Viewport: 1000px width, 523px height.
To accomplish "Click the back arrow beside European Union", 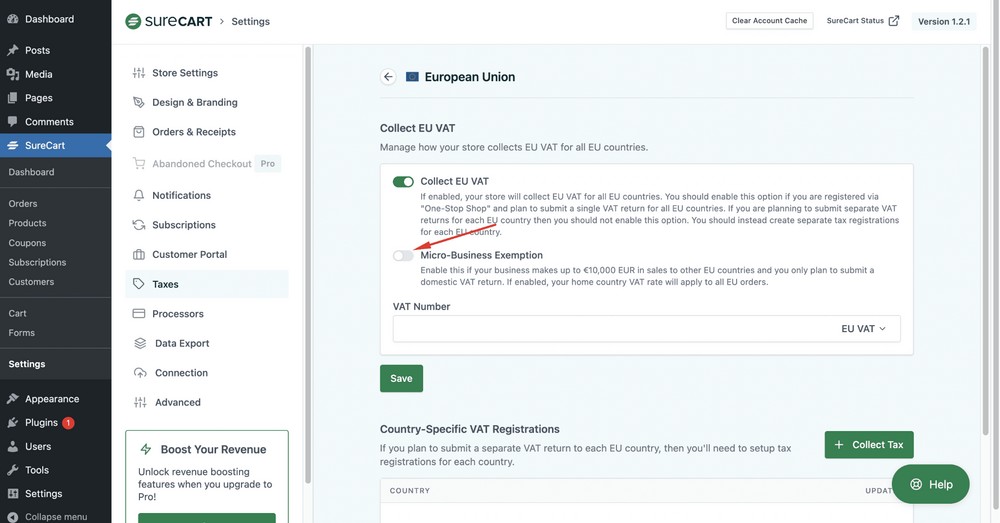I will (x=388, y=77).
